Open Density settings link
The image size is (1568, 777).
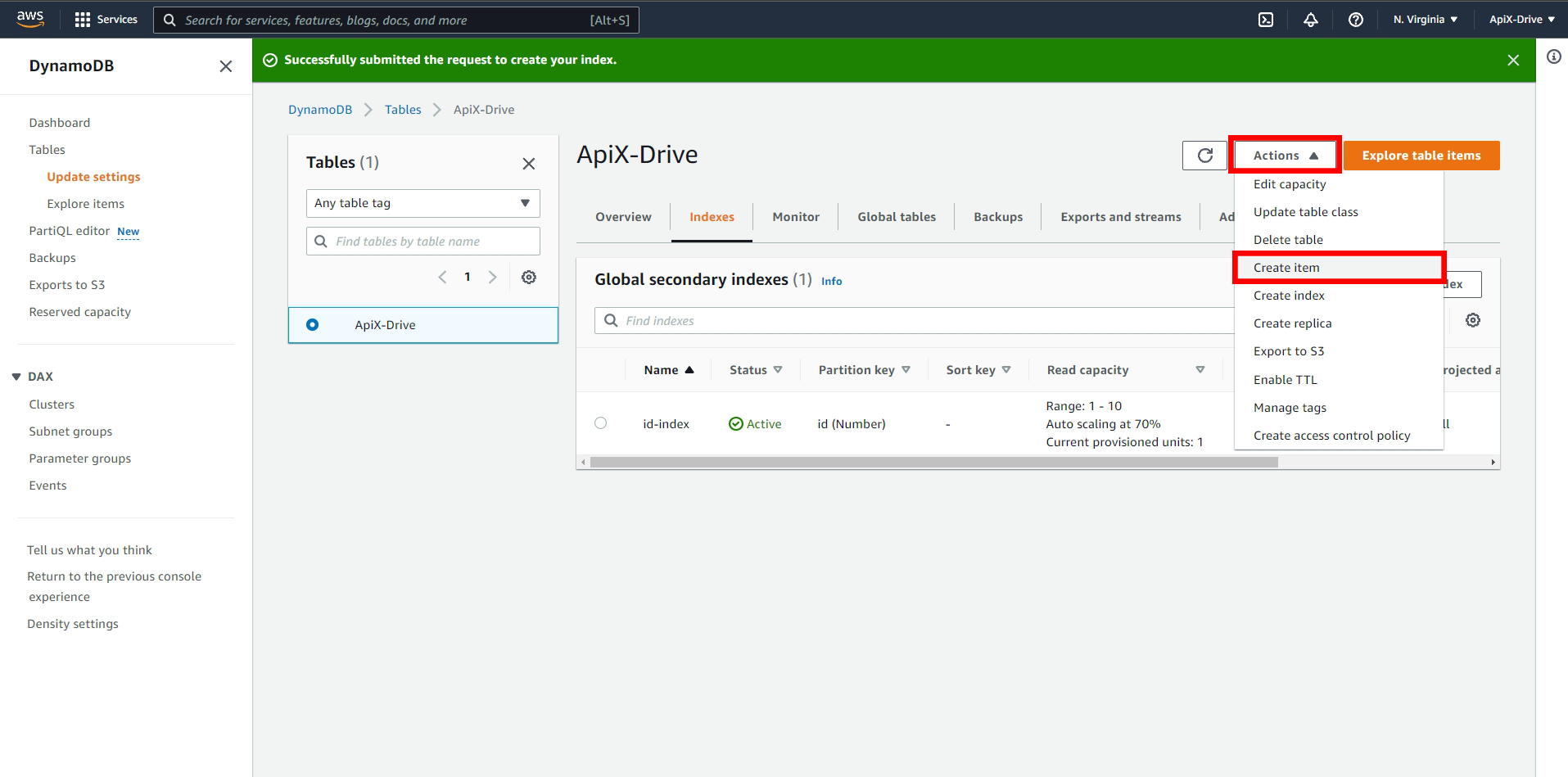coord(73,624)
